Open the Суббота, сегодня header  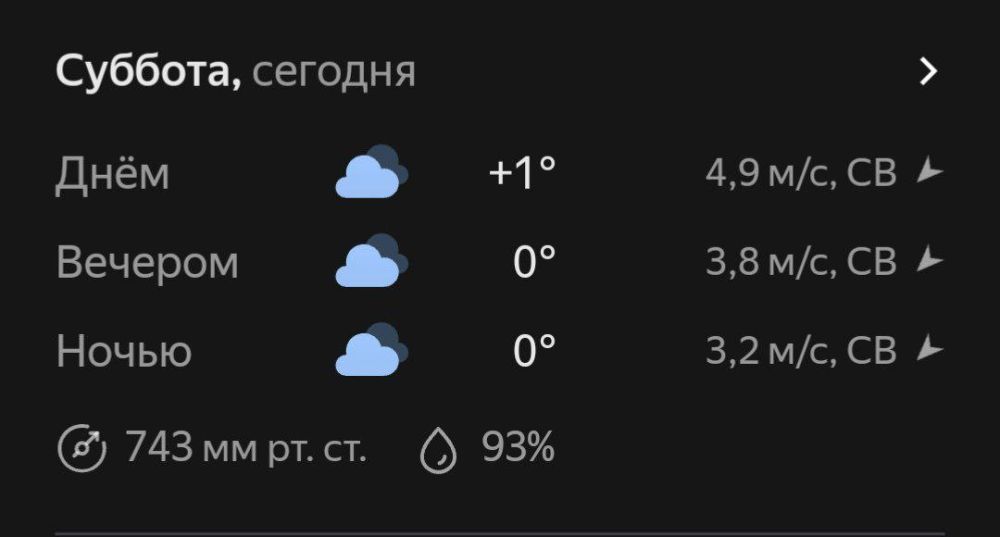click(x=235, y=72)
